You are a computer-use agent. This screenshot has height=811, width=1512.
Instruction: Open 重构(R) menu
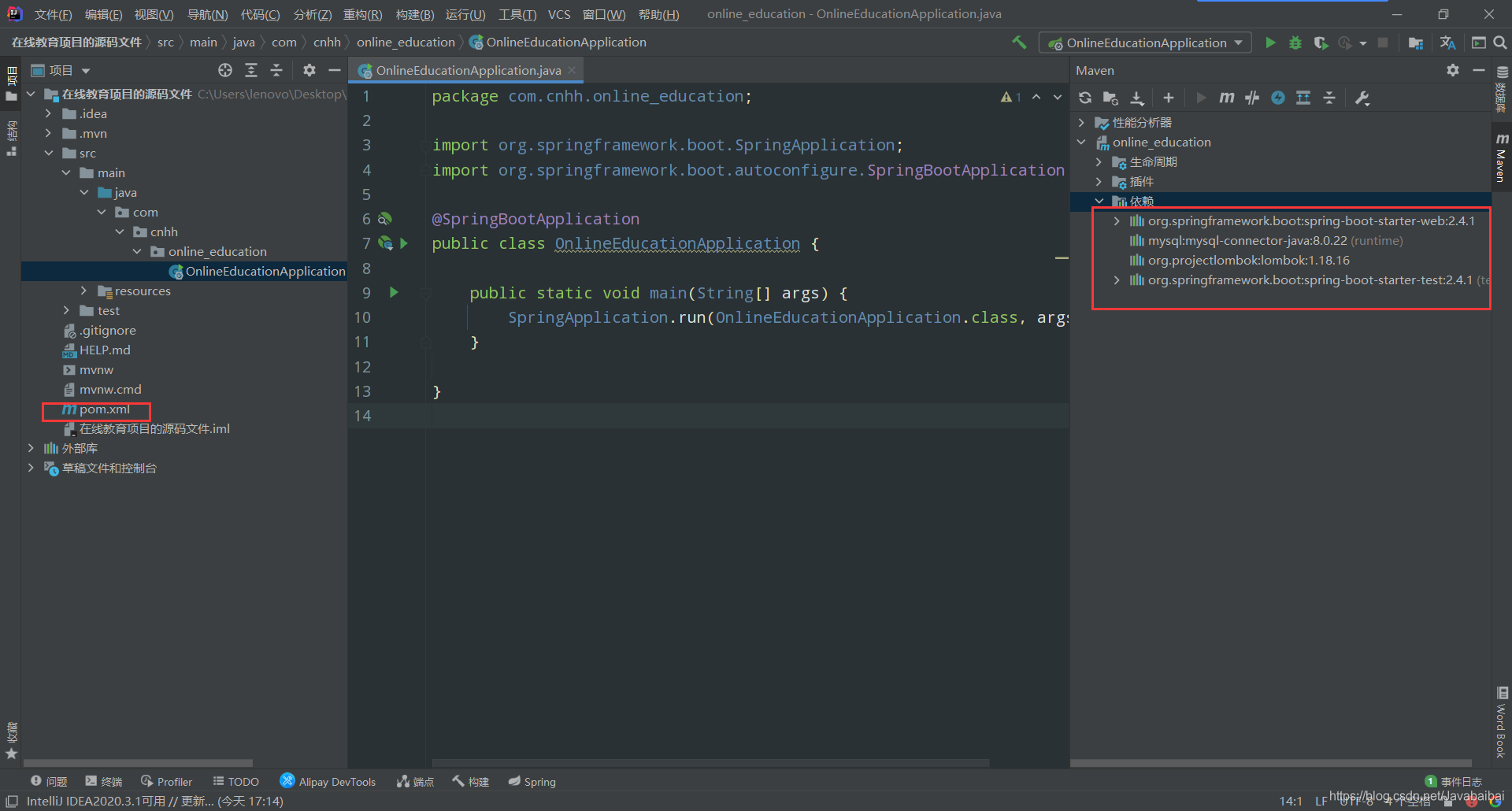(x=363, y=14)
